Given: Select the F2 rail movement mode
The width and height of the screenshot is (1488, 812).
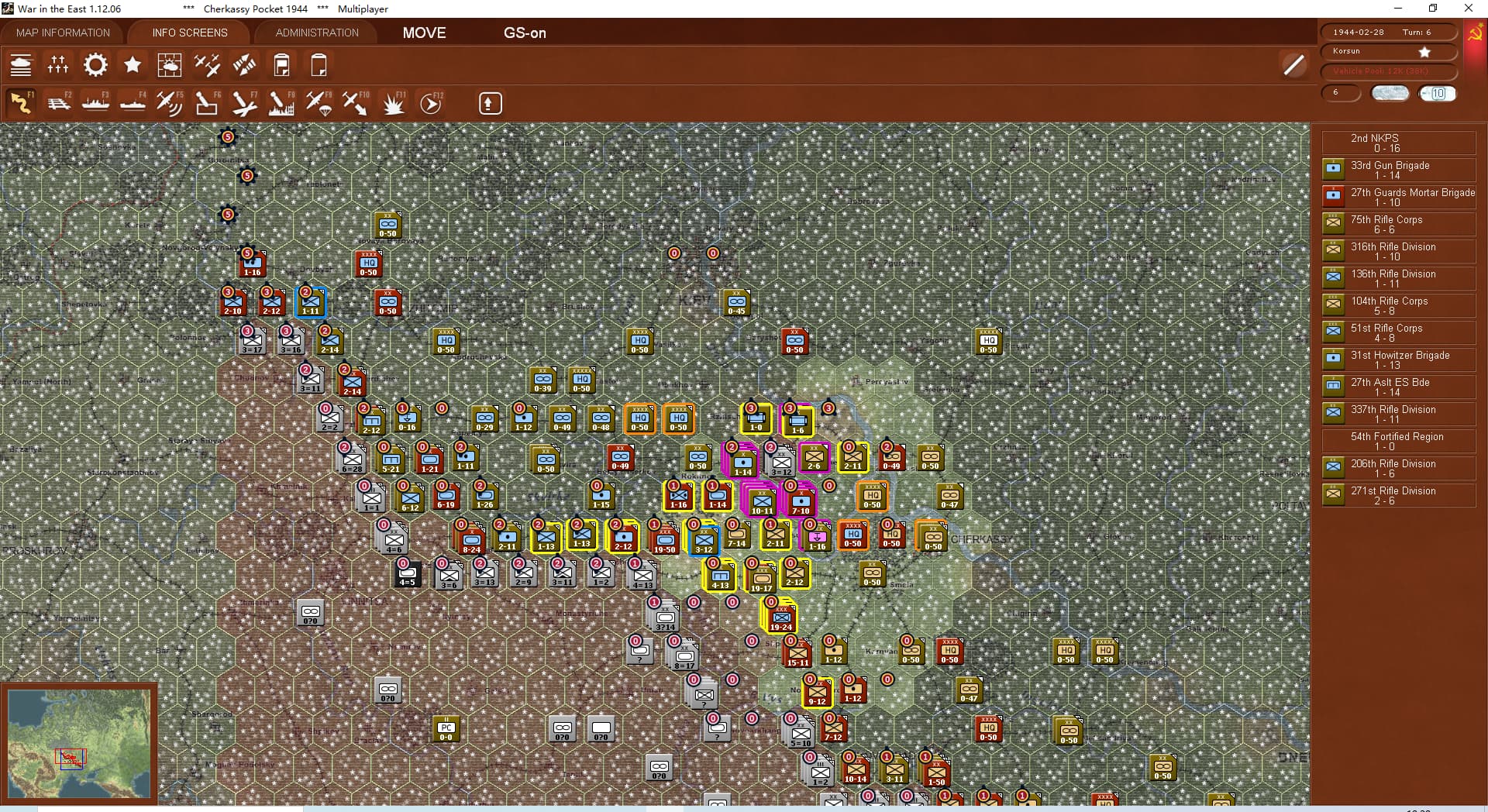Looking at the screenshot, I should pos(58,103).
